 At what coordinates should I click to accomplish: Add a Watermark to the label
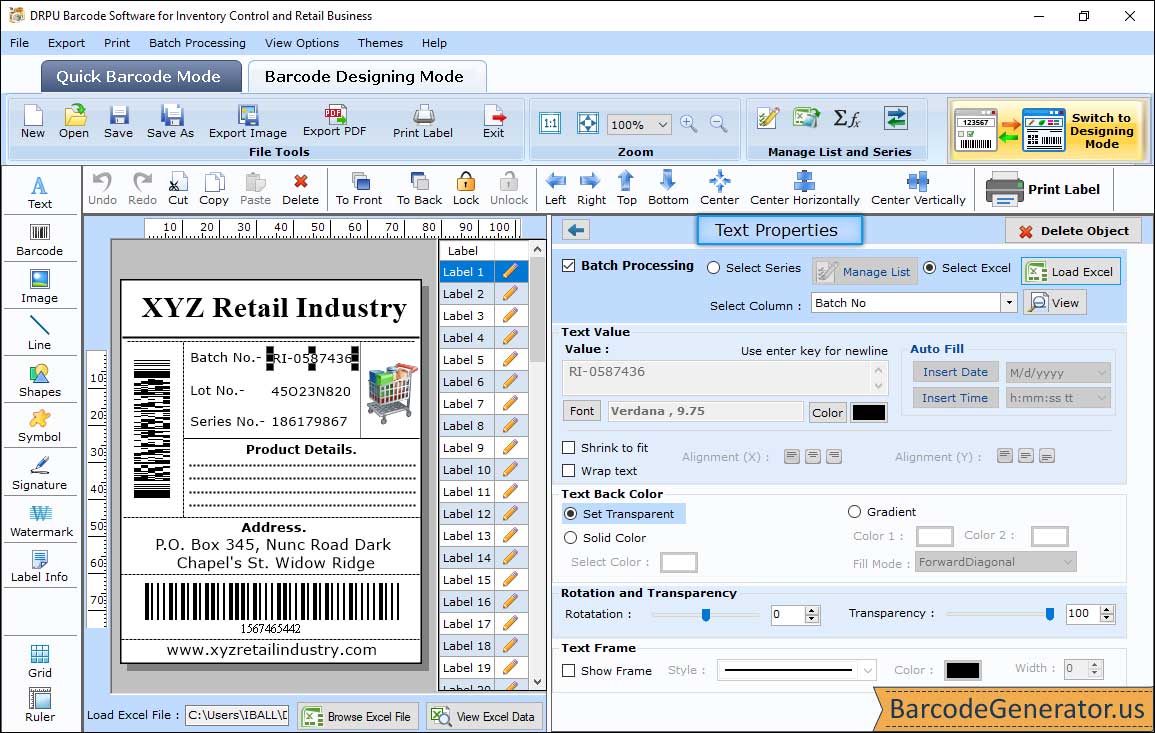pos(41,521)
